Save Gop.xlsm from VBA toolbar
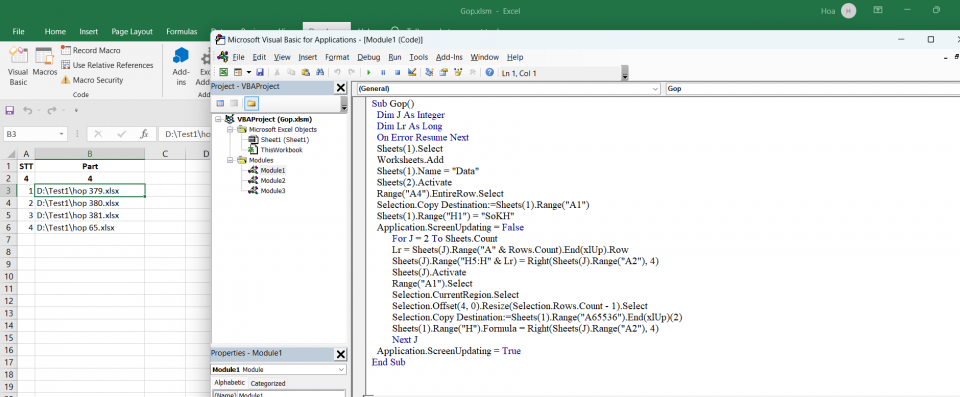The height and width of the screenshot is (397, 960). point(260,72)
